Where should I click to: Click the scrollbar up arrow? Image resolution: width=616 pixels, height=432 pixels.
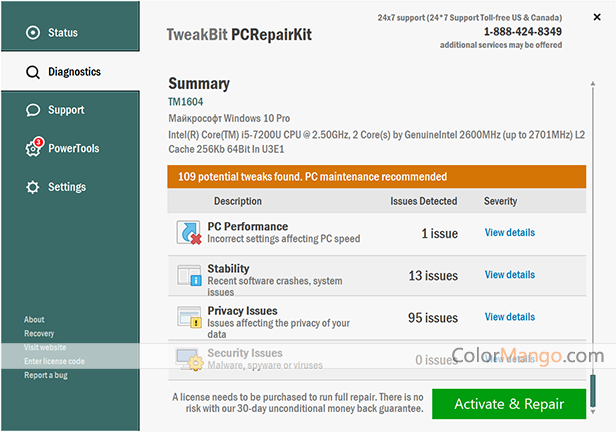click(593, 83)
